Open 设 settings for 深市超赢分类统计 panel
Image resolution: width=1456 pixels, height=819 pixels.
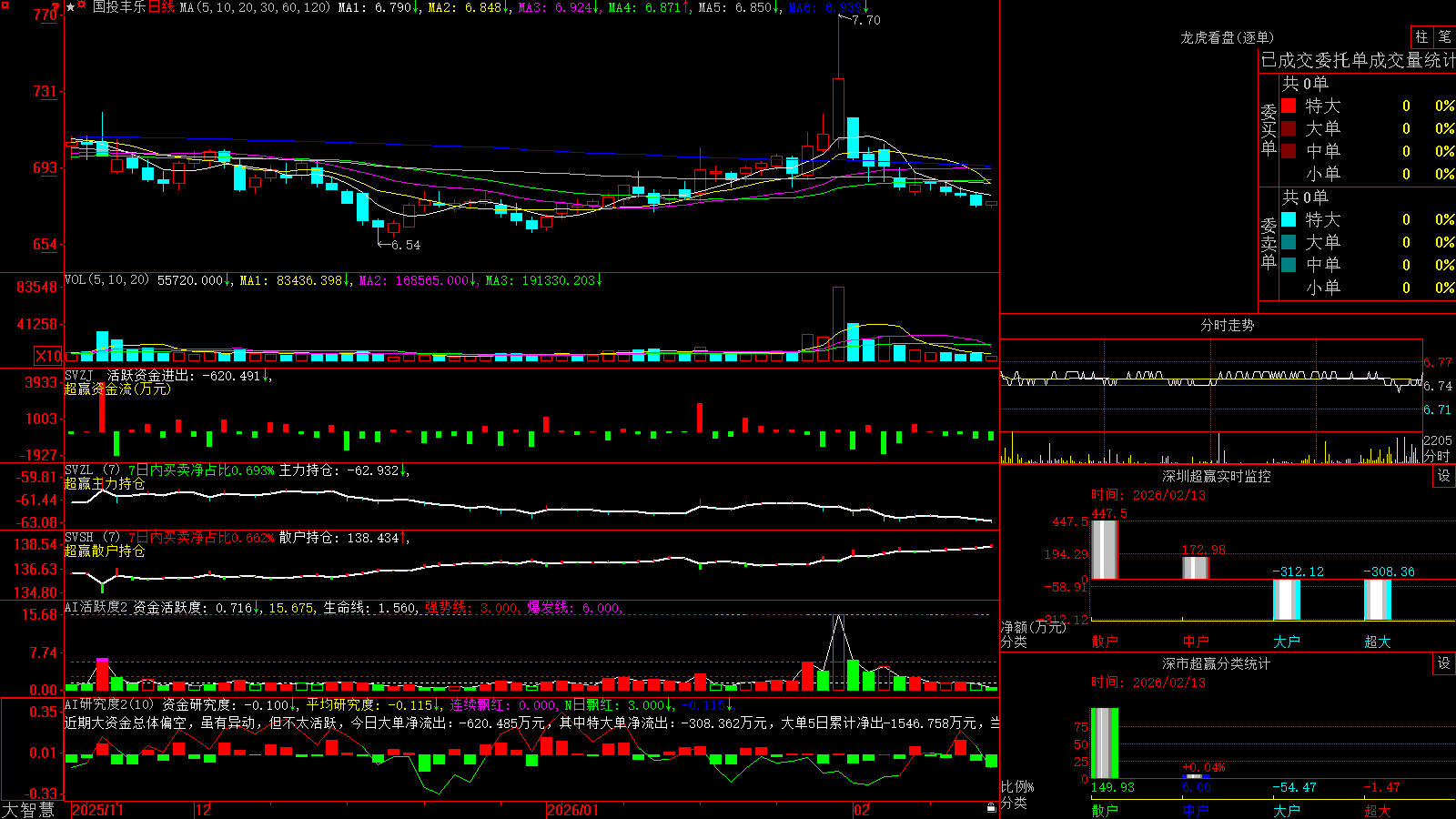point(1444,663)
